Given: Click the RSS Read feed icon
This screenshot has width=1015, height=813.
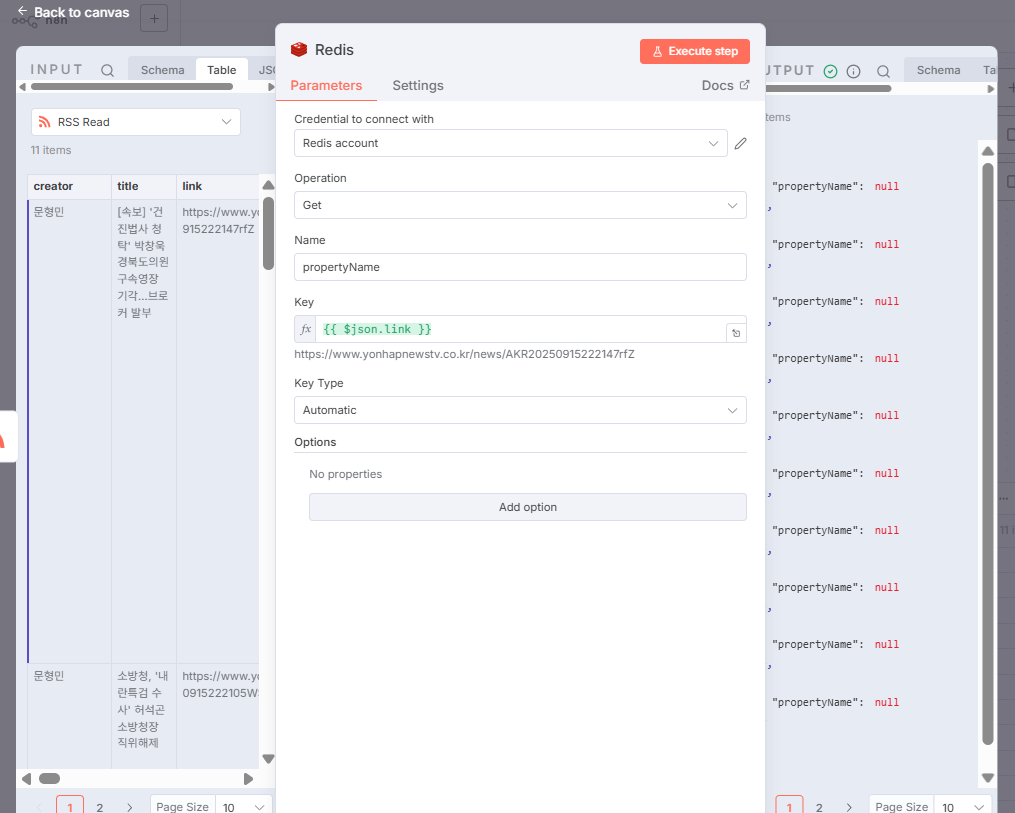Looking at the screenshot, I should [45, 122].
